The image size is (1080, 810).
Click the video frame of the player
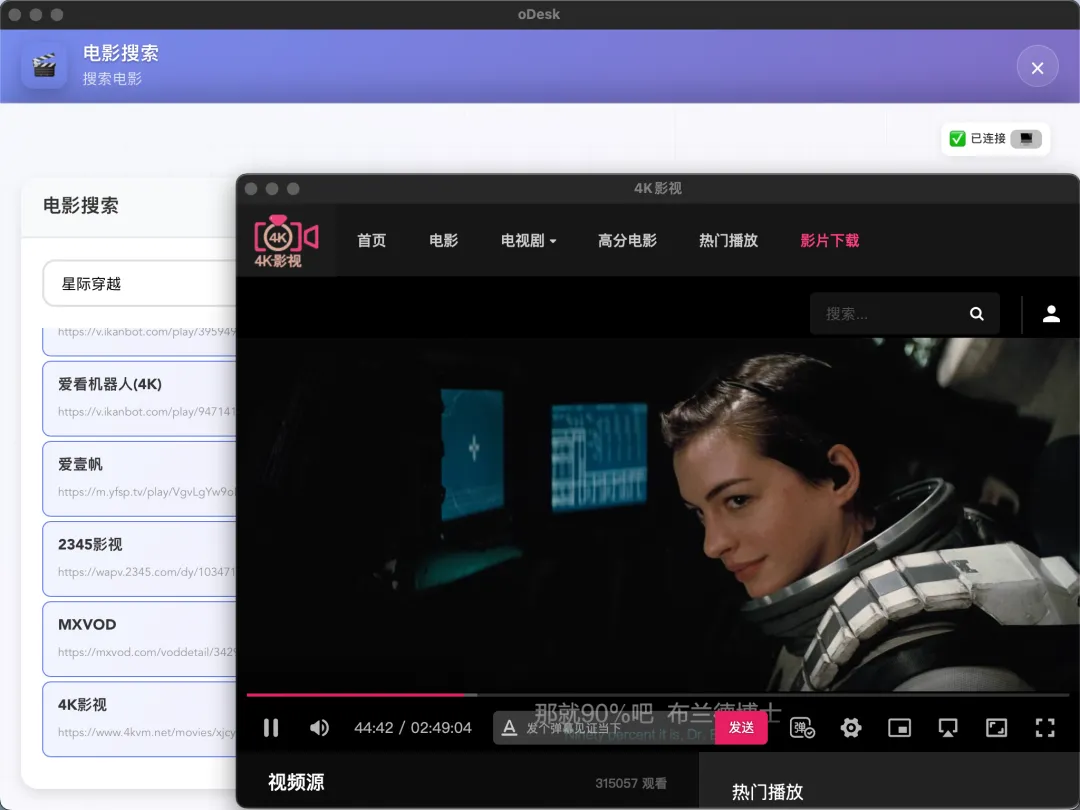point(657,515)
